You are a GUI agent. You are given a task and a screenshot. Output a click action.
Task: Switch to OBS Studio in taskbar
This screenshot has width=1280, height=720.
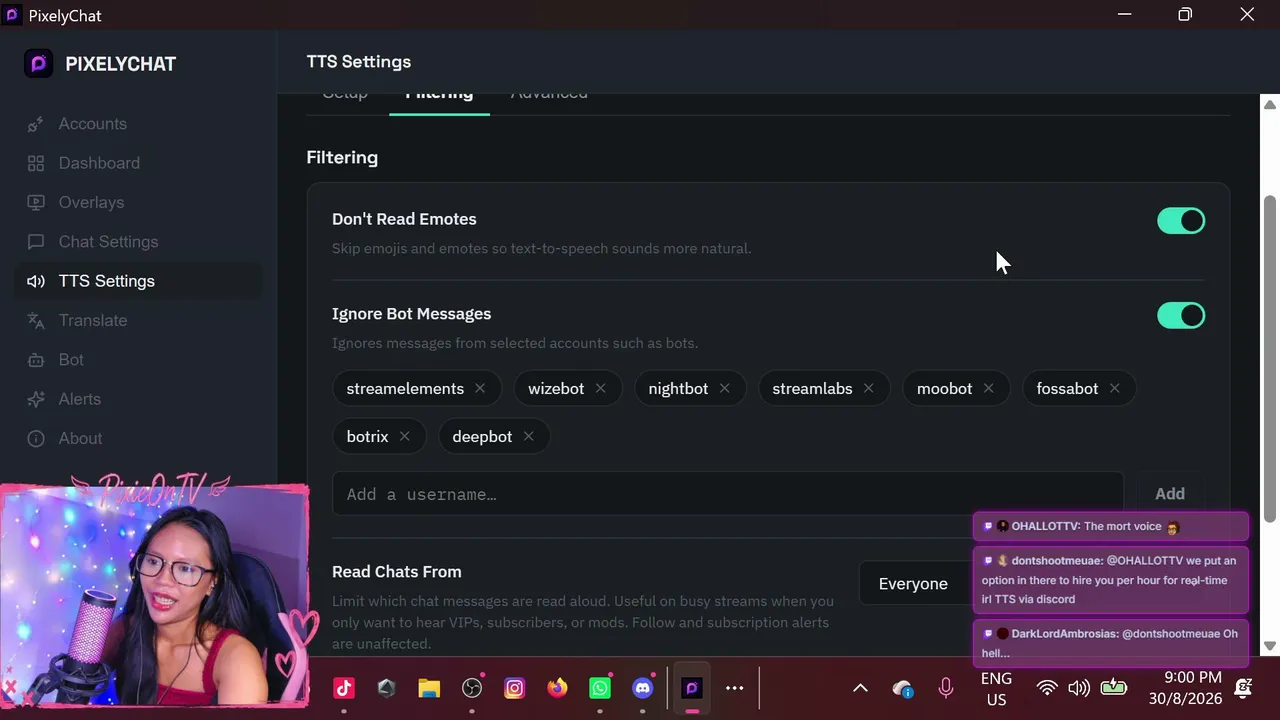[472, 688]
